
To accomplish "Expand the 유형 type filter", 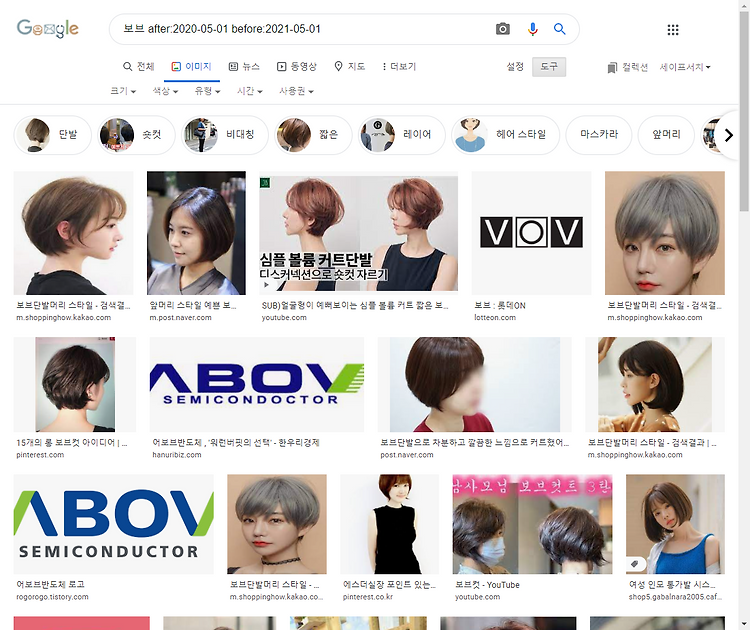I will 207,91.
